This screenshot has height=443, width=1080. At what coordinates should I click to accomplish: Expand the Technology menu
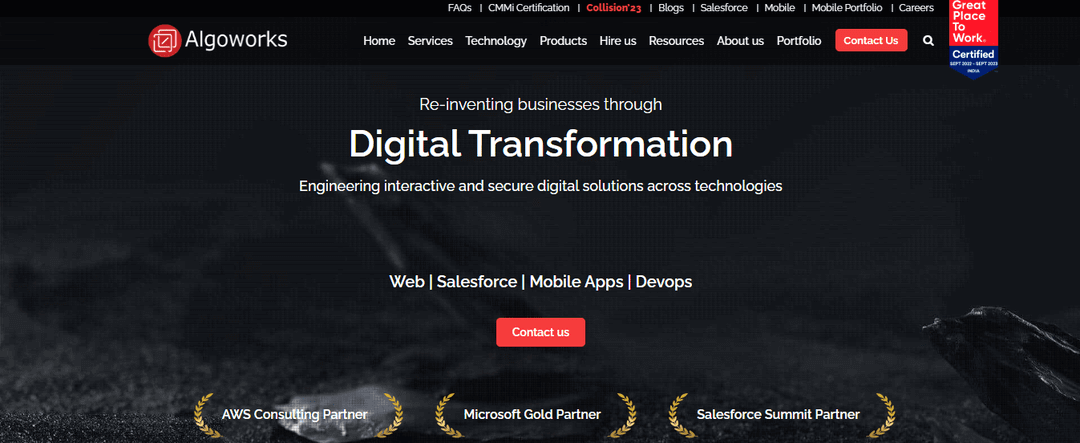496,41
